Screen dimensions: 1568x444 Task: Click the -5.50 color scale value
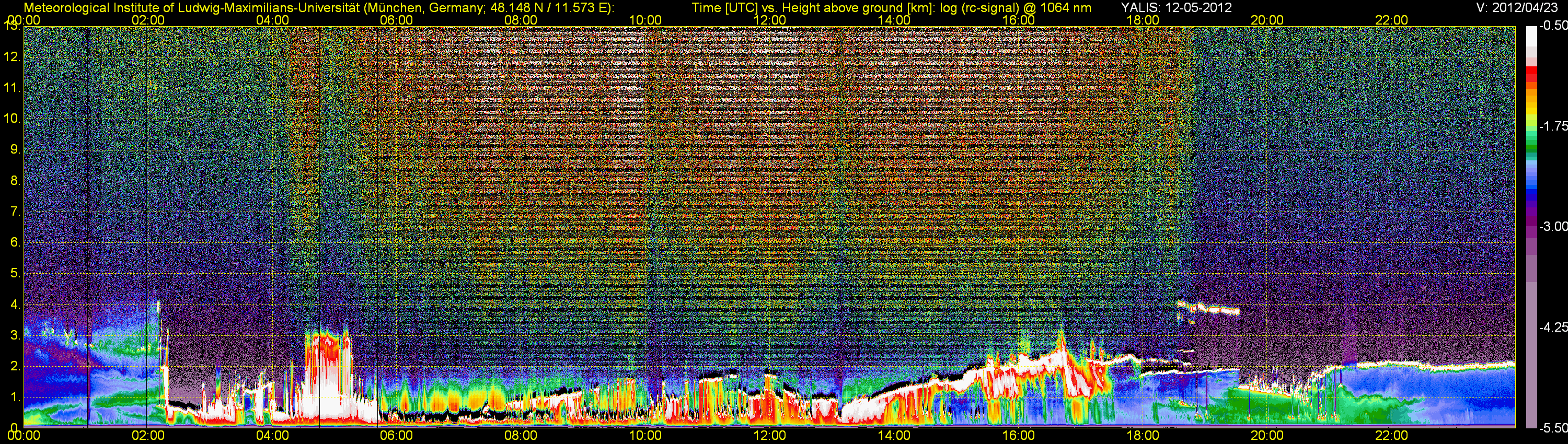point(1553,428)
